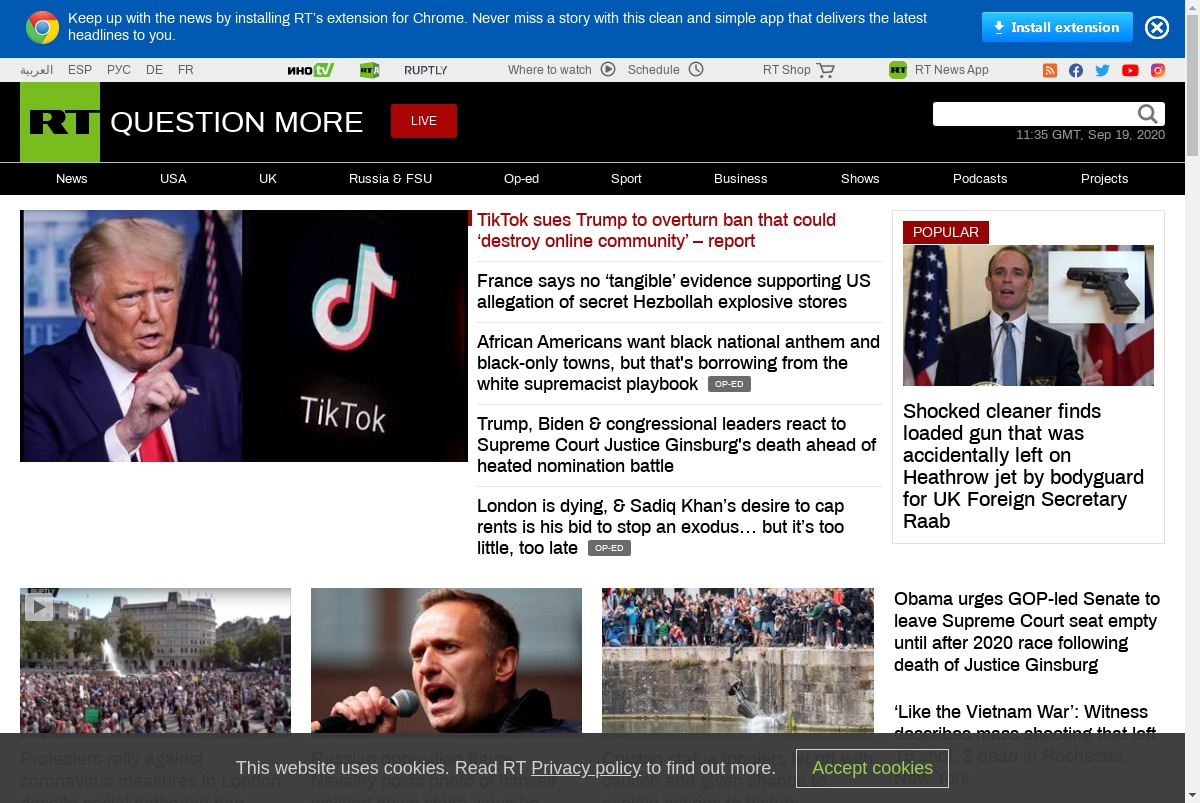The image size is (1200, 803).
Task: Open the News menu section
Action: click(x=72, y=179)
